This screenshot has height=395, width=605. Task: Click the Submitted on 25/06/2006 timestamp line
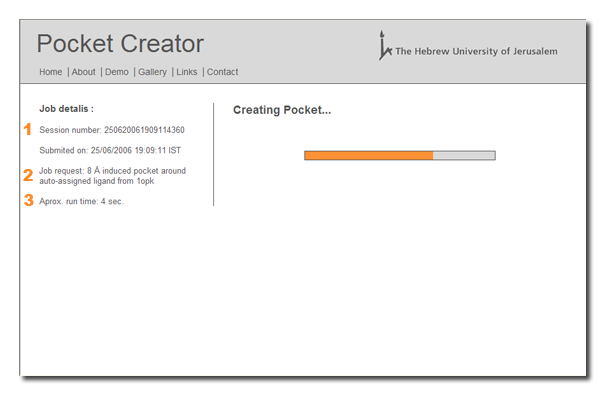(110, 150)
